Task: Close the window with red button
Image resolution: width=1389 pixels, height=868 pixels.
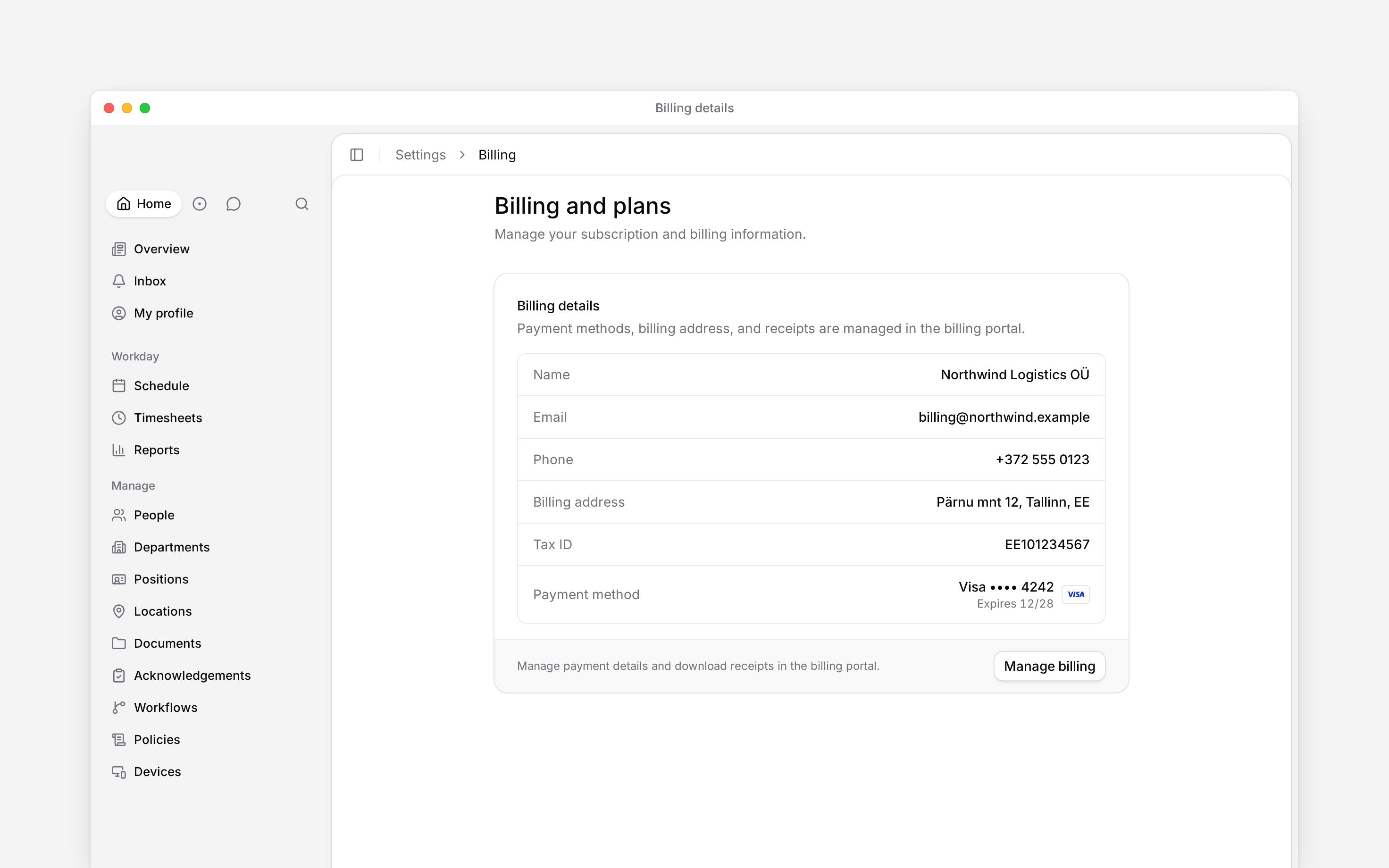Action: pyautogui.click(x=109, y=108)
